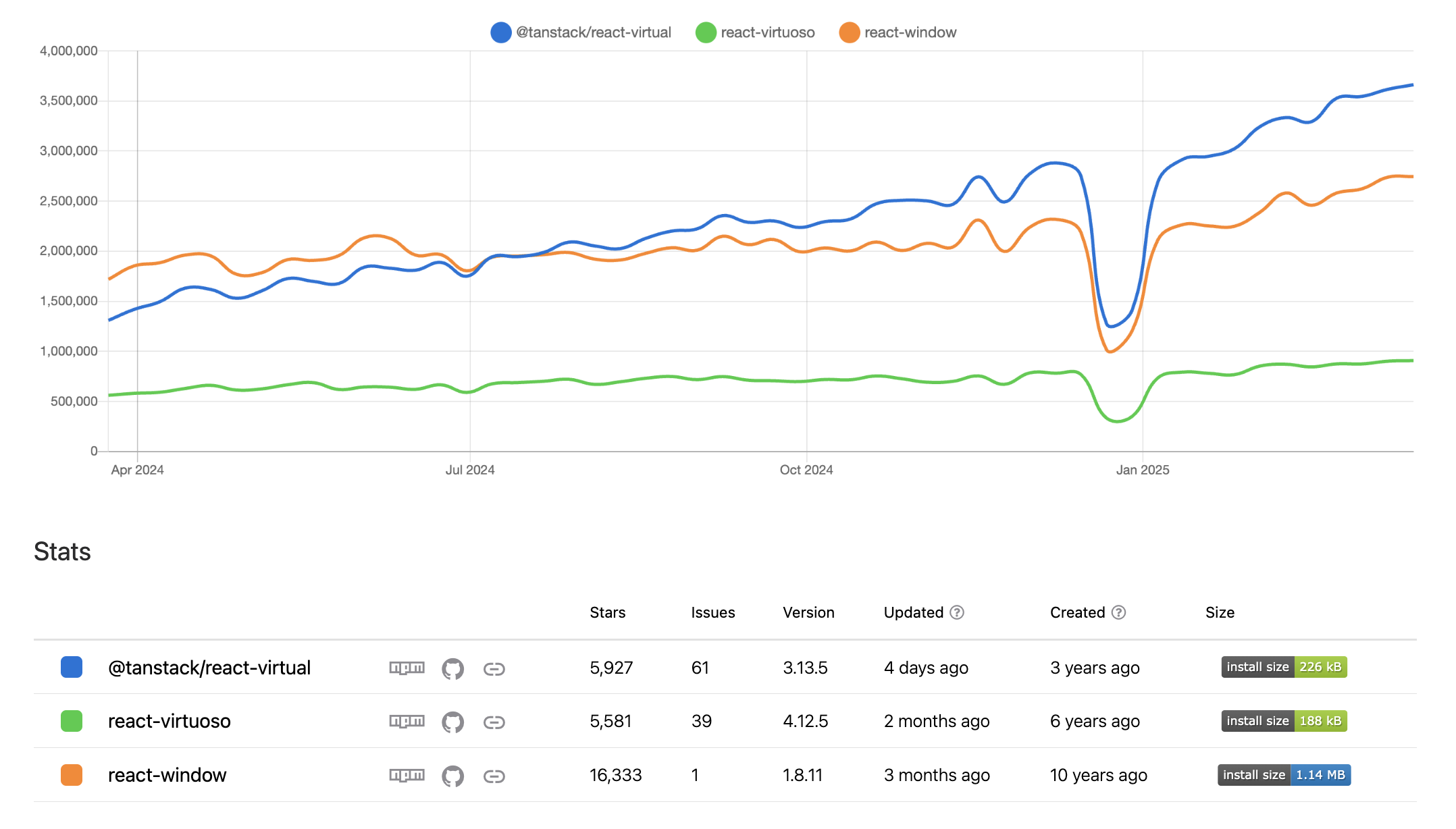Screen dimensions: 1456x829
Task: Click install size 1.14 MB badge
Action: pos(1284,775)
